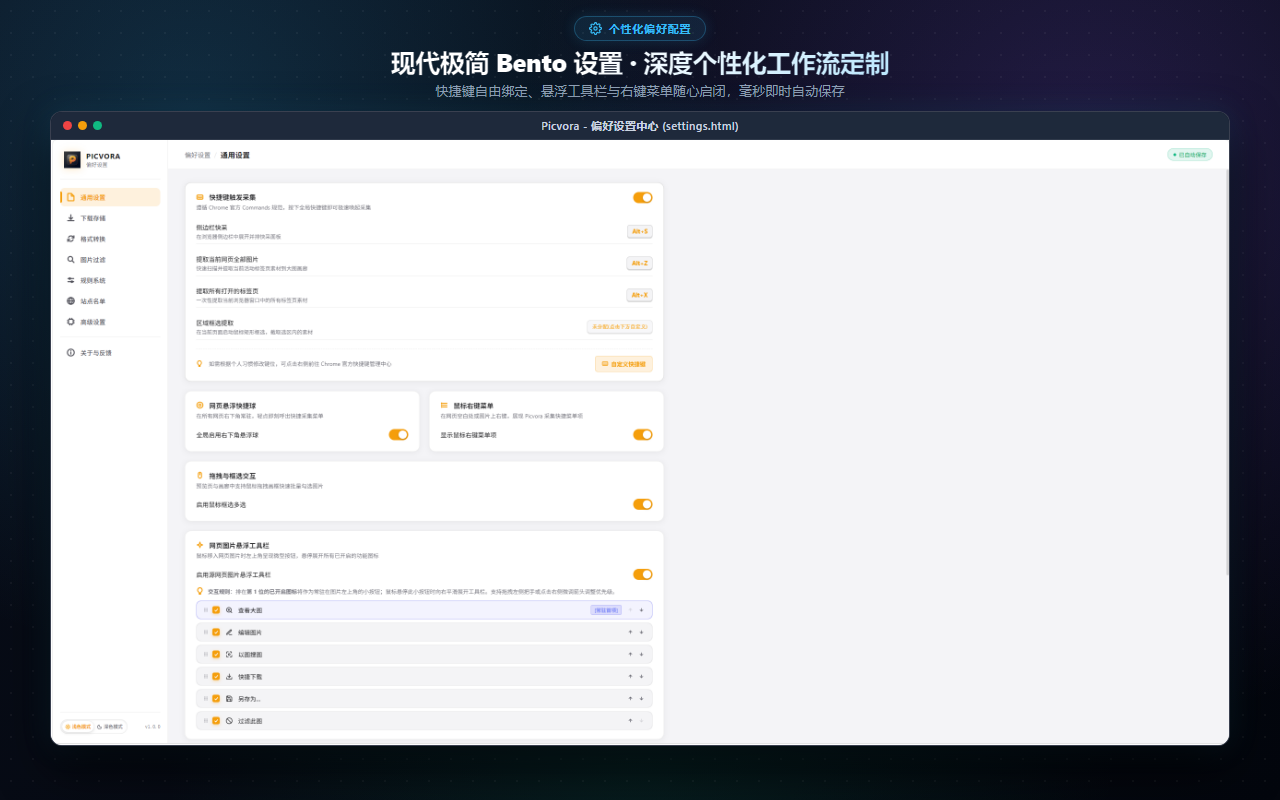Click the unassigned shortcut badge for 区域框选提取
Viewport: 1280px width, 800px height.
point(620,327)
